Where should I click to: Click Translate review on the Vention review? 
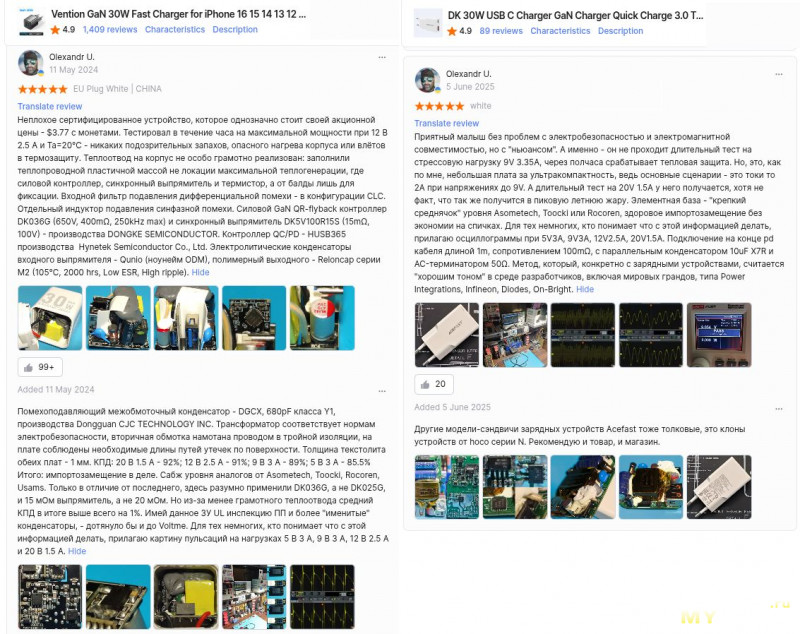[49, 107]
